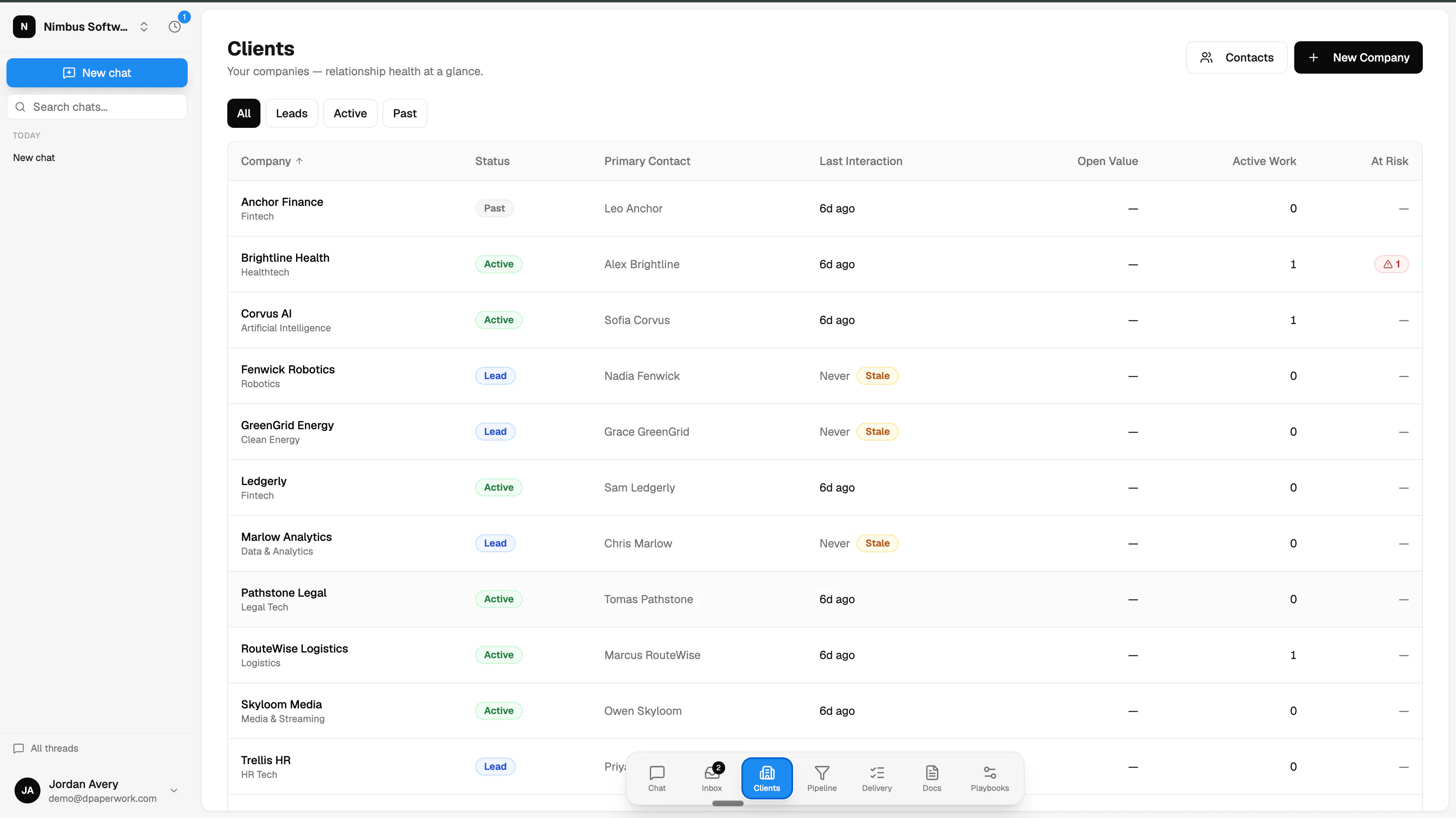Sort by Status column header
The image size is (1456, 818).
point(492,161)
